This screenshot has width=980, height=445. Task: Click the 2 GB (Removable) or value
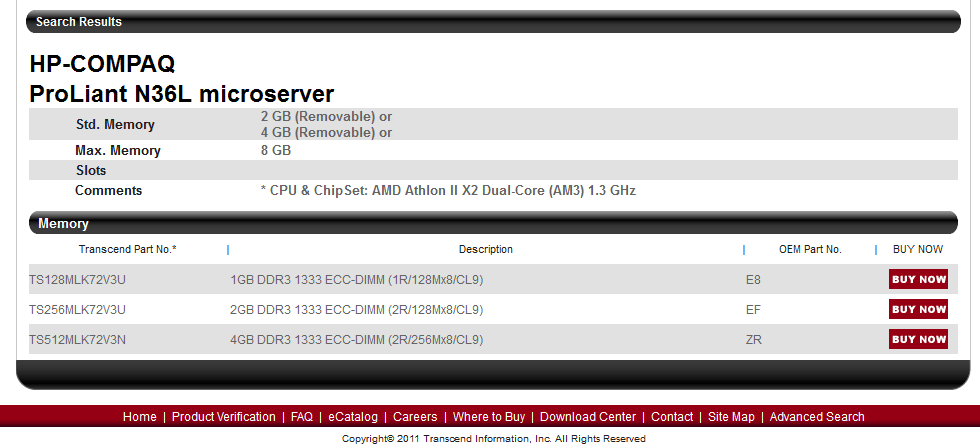[x=326, y=117]
